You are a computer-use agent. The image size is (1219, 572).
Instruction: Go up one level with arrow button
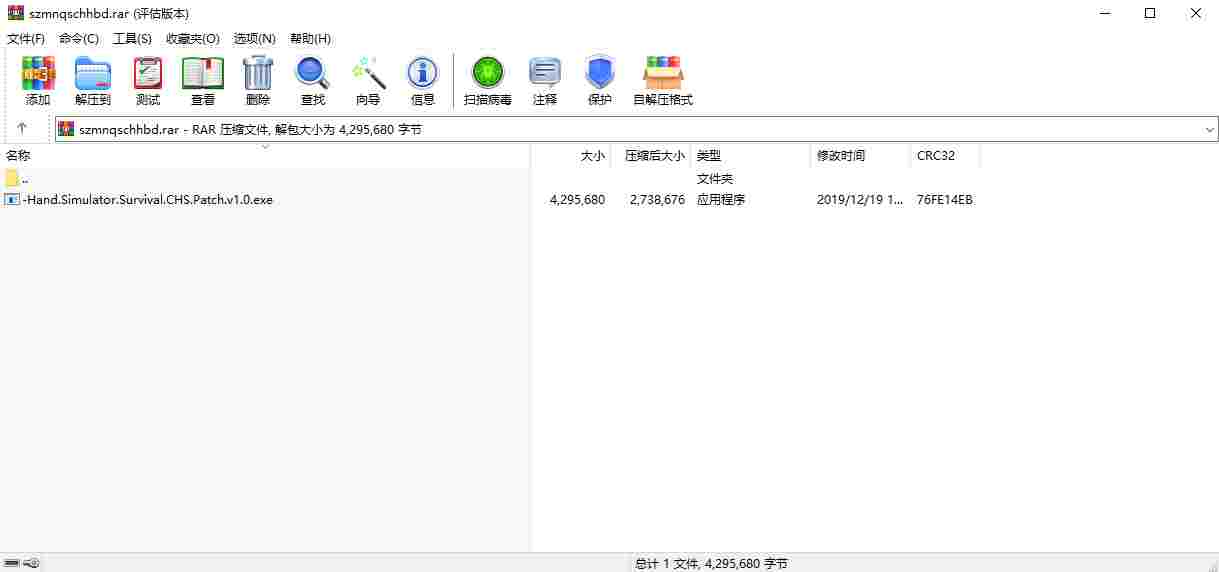click(22, 129)
